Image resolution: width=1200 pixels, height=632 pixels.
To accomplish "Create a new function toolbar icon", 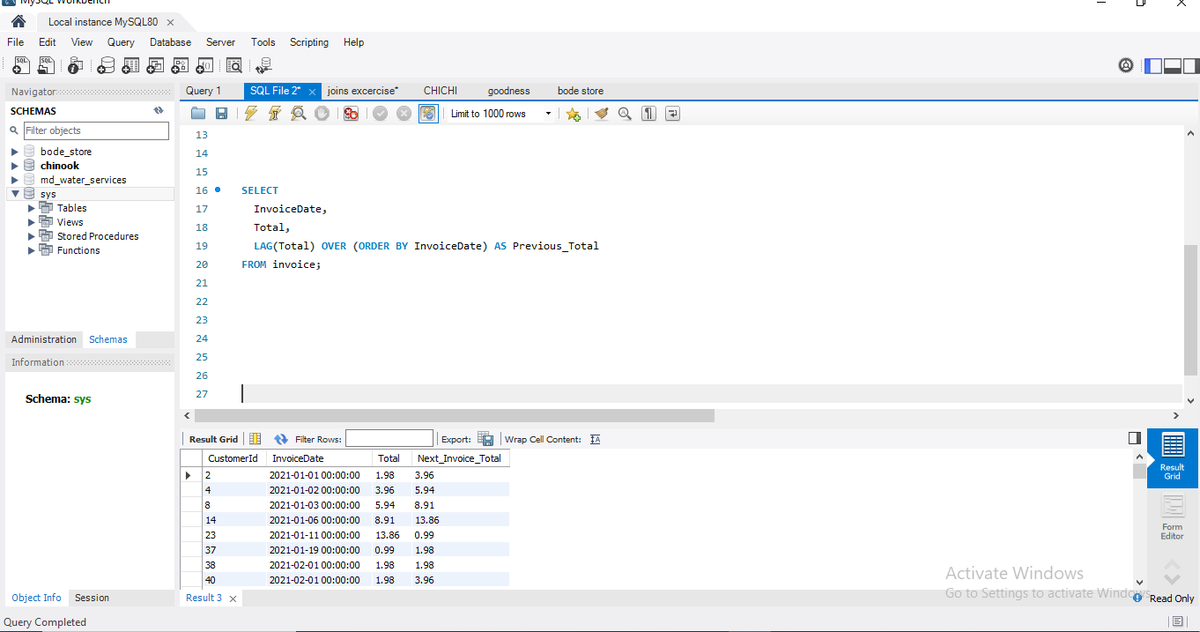I will 207,66.
